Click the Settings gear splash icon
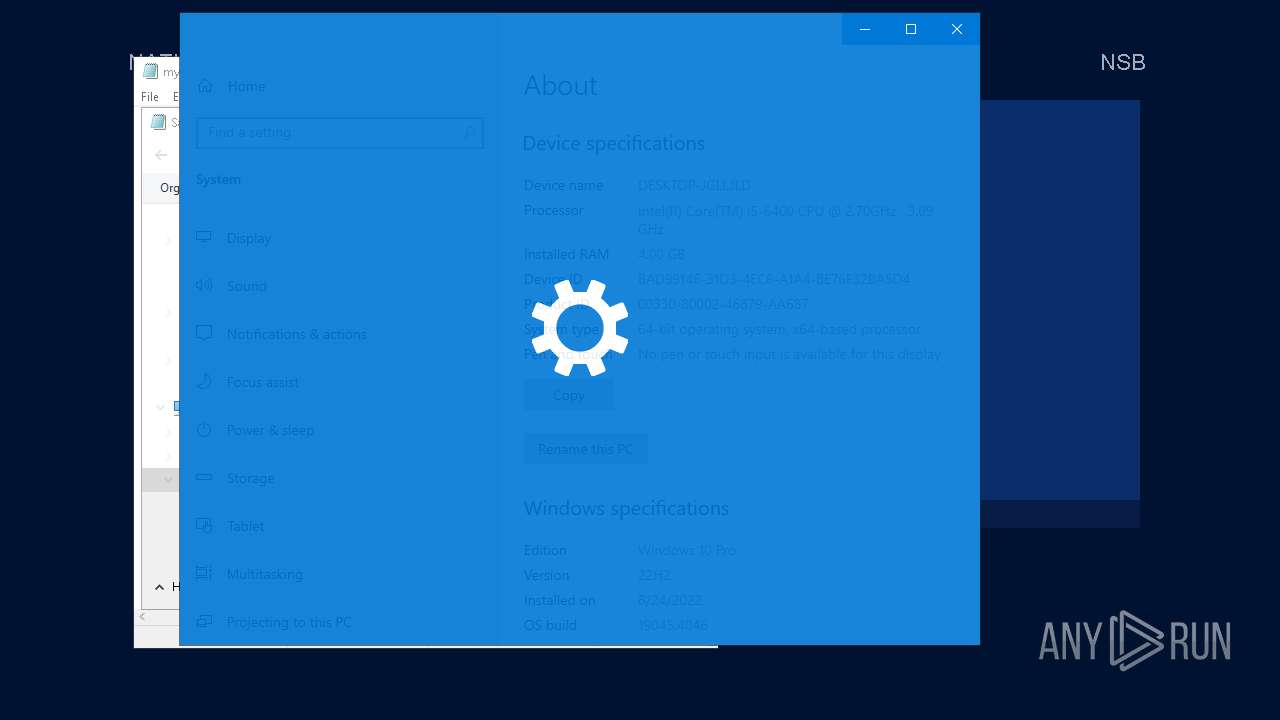This screenshot has width=1280, height=720. (x=579, y=327)
